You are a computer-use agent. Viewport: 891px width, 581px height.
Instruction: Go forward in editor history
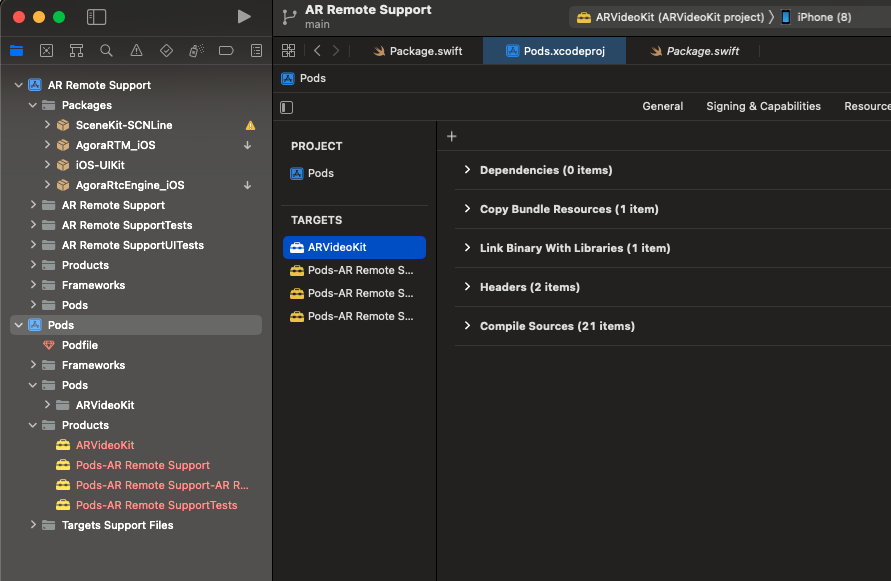pos(336,51)
